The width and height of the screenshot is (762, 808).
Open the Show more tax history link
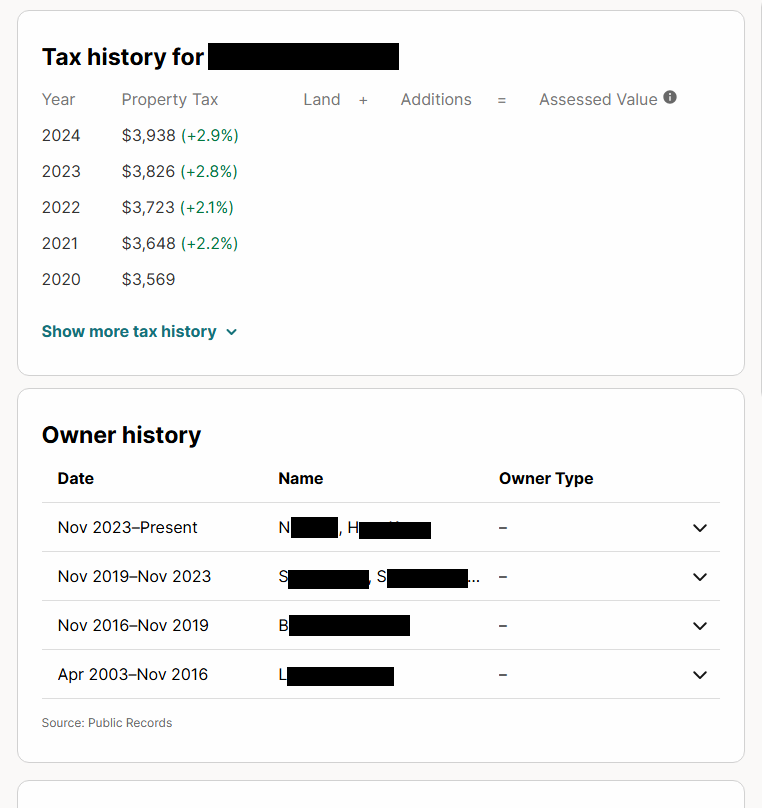[129, 332]
